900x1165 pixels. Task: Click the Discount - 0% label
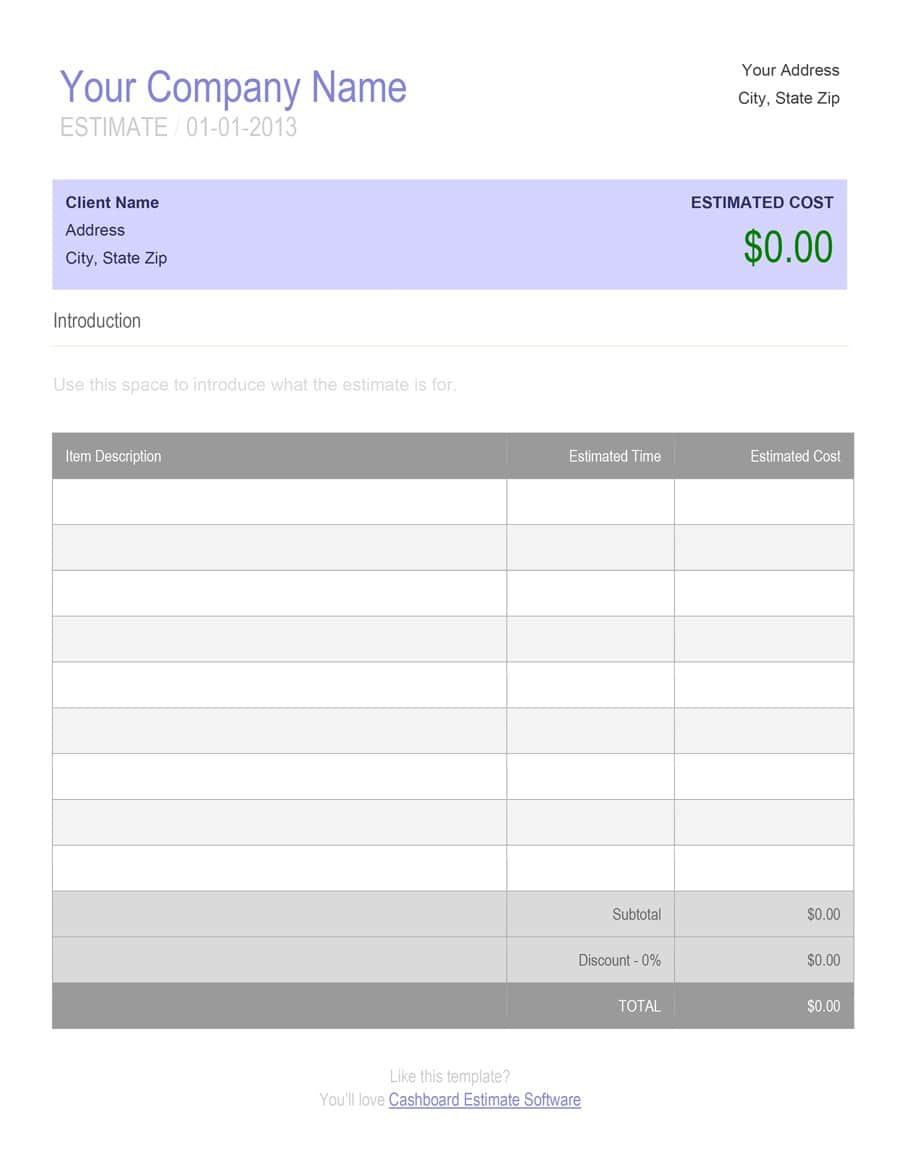[619, 960]
